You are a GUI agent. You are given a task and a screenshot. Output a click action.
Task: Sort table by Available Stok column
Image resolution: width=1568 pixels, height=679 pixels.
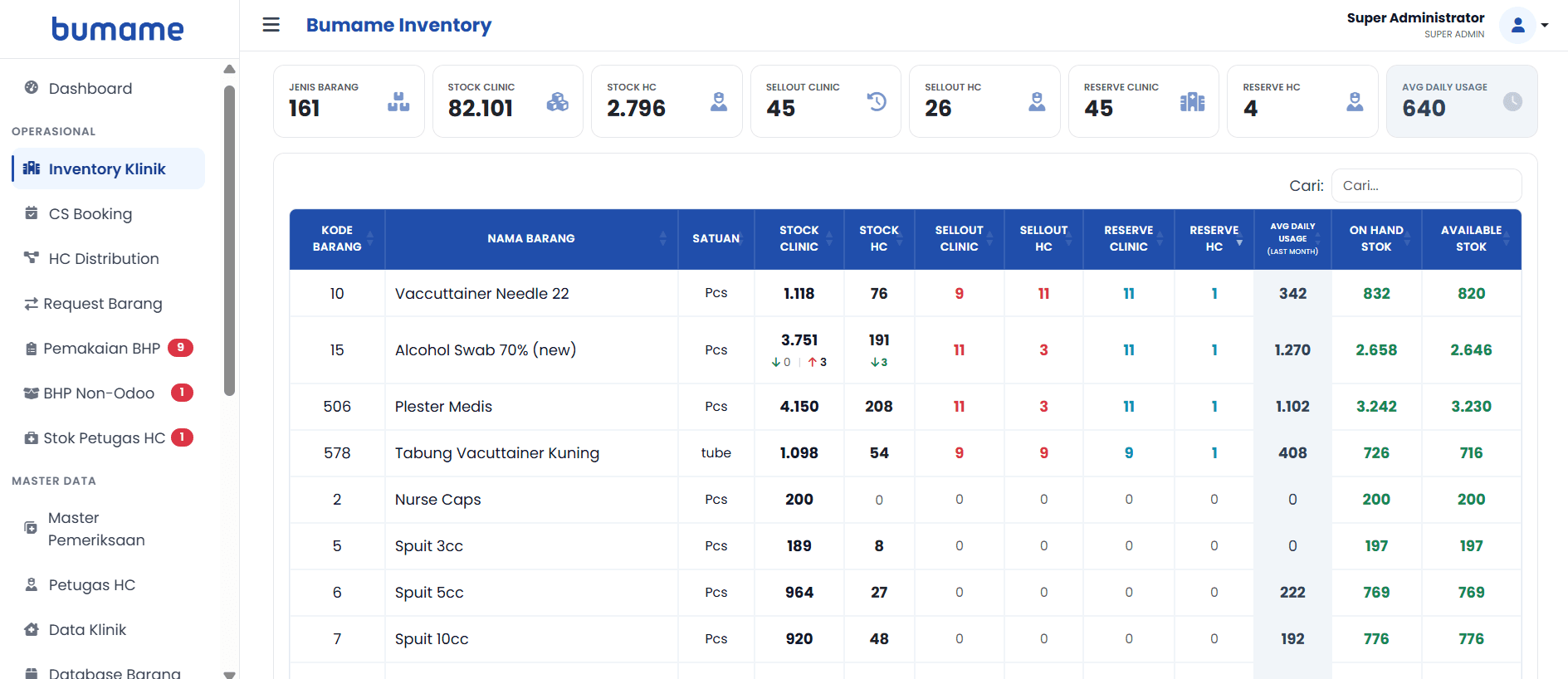pyautogui.click(x=1471, y=239)
